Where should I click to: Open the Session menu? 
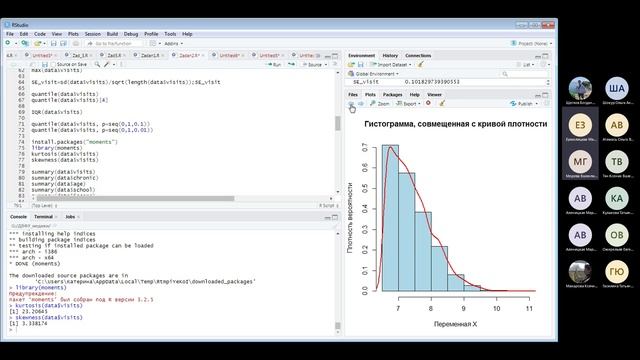pyautogui.click(x=93, y=34)
